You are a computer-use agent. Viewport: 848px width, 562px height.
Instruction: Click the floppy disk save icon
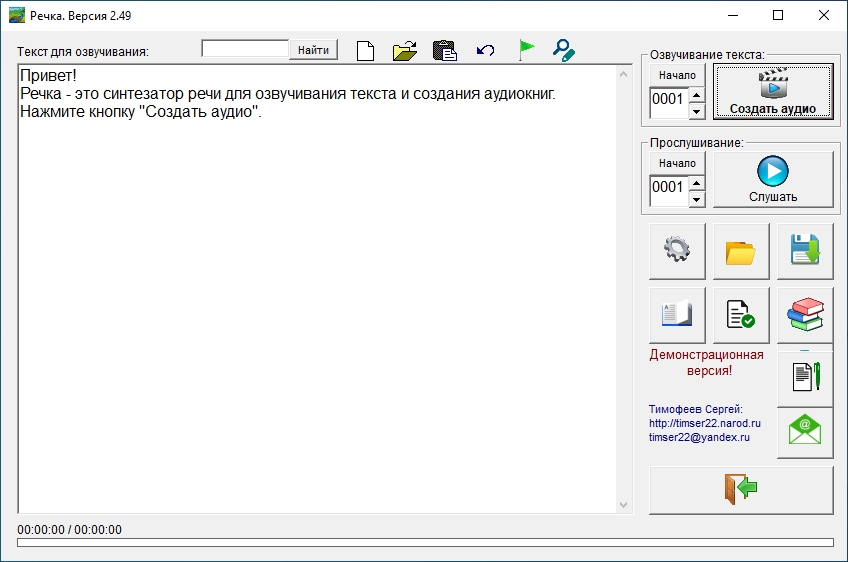805,251
